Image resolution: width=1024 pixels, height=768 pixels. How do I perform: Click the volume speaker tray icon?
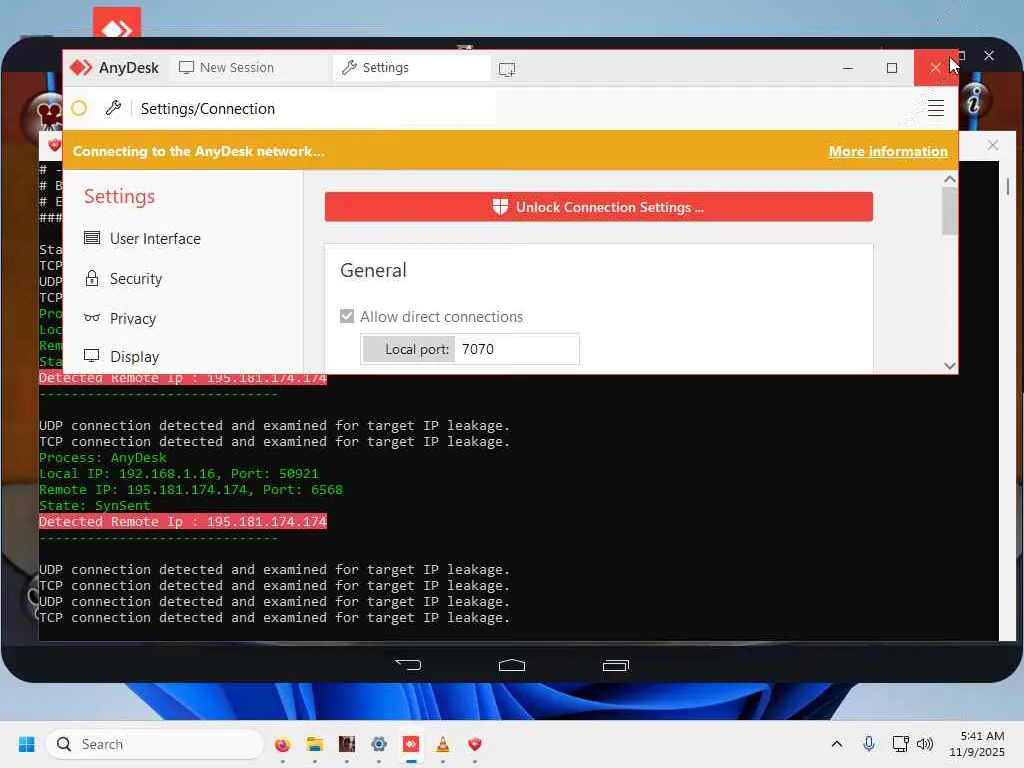[x=925, y=744]
